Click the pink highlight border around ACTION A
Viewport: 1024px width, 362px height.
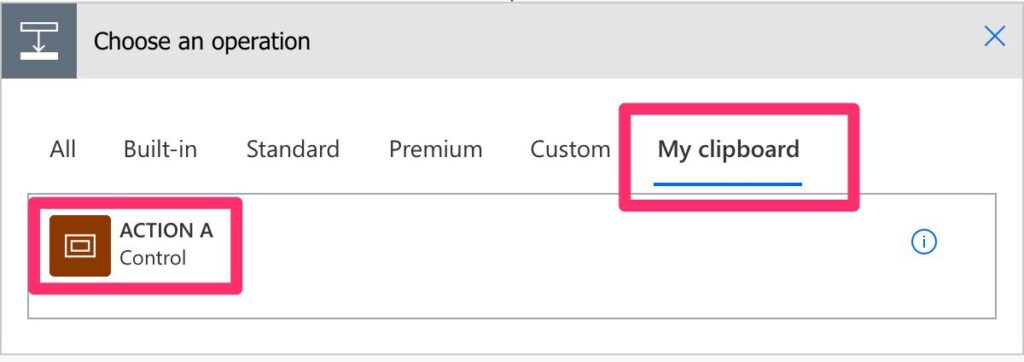click(135, 201)
